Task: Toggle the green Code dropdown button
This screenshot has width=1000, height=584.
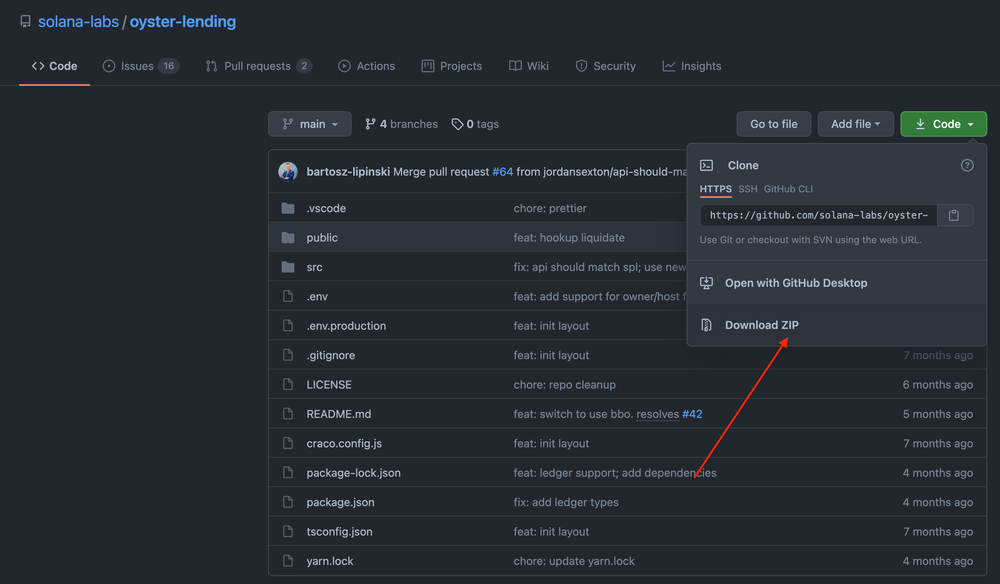Action: pyautogui.click(x=943, y=124)
